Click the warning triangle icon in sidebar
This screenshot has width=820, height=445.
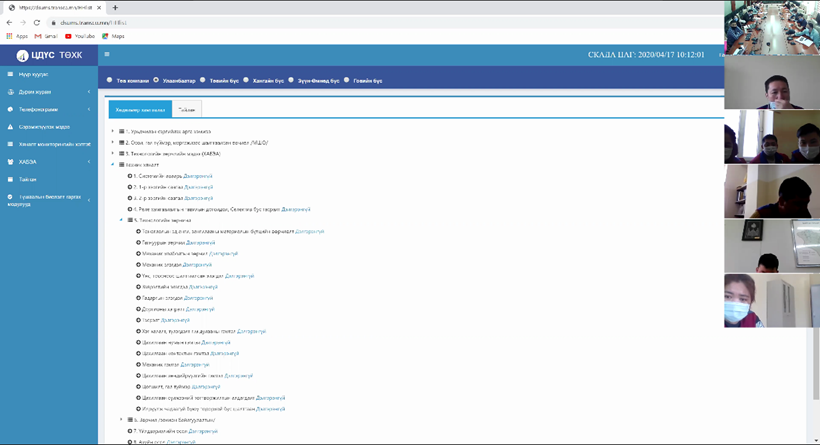(11, 127)
